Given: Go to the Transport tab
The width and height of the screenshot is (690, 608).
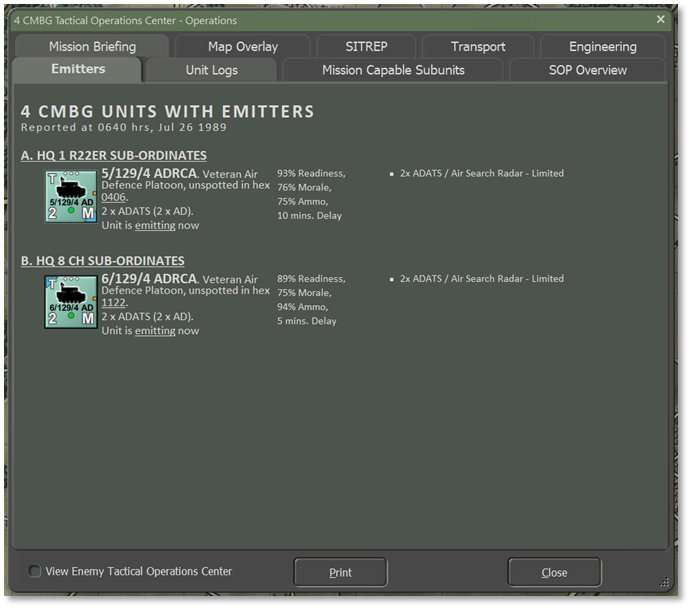Looking at the screenshot, I should point(478,47).
